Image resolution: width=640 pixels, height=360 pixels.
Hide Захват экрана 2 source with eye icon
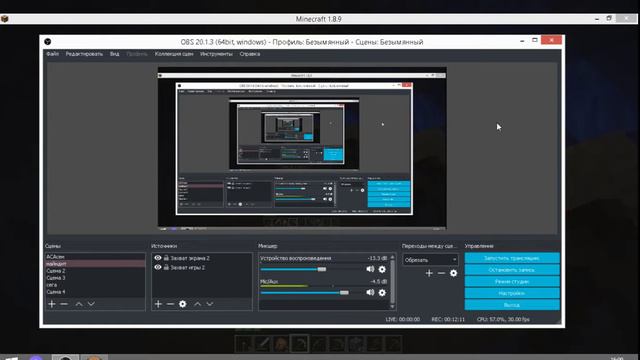[x=158, y=258]
